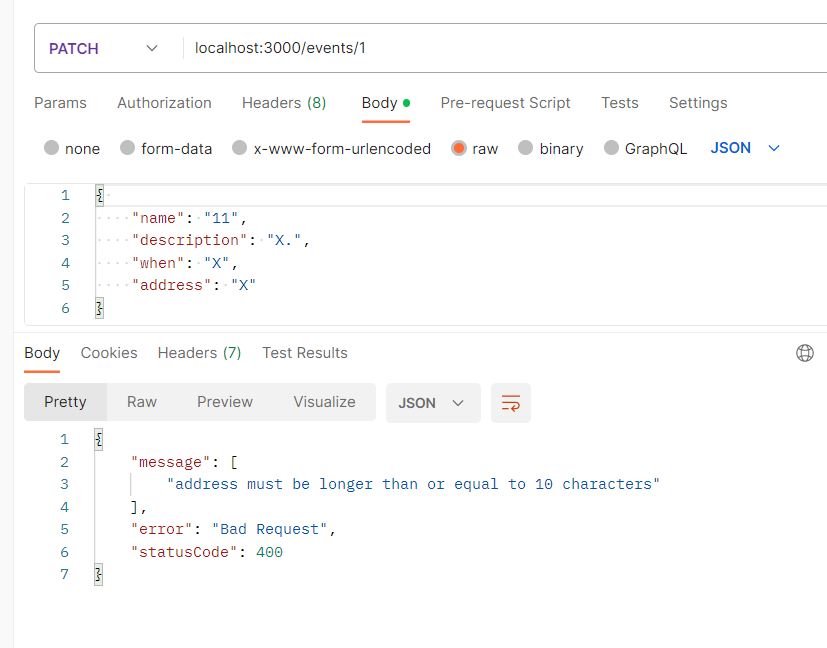The image size is (827, 648).
Task: Switch to the Params tab
Action: click(60, 103)
